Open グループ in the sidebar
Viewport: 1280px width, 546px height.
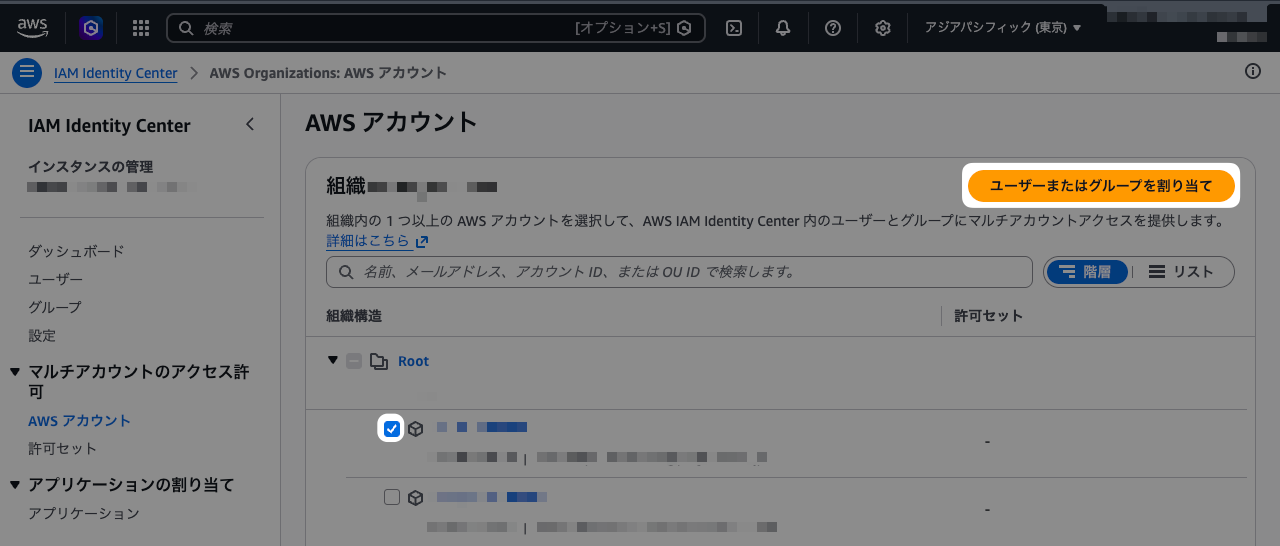[55, 307]
